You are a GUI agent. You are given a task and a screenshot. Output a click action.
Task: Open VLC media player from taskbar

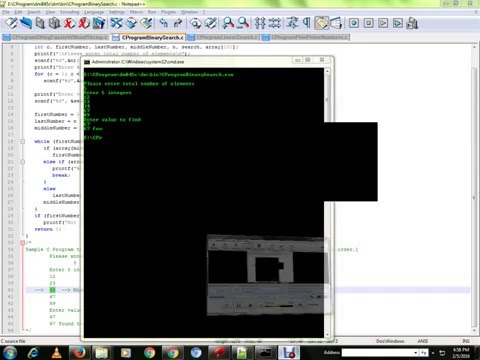pos(56,353)
